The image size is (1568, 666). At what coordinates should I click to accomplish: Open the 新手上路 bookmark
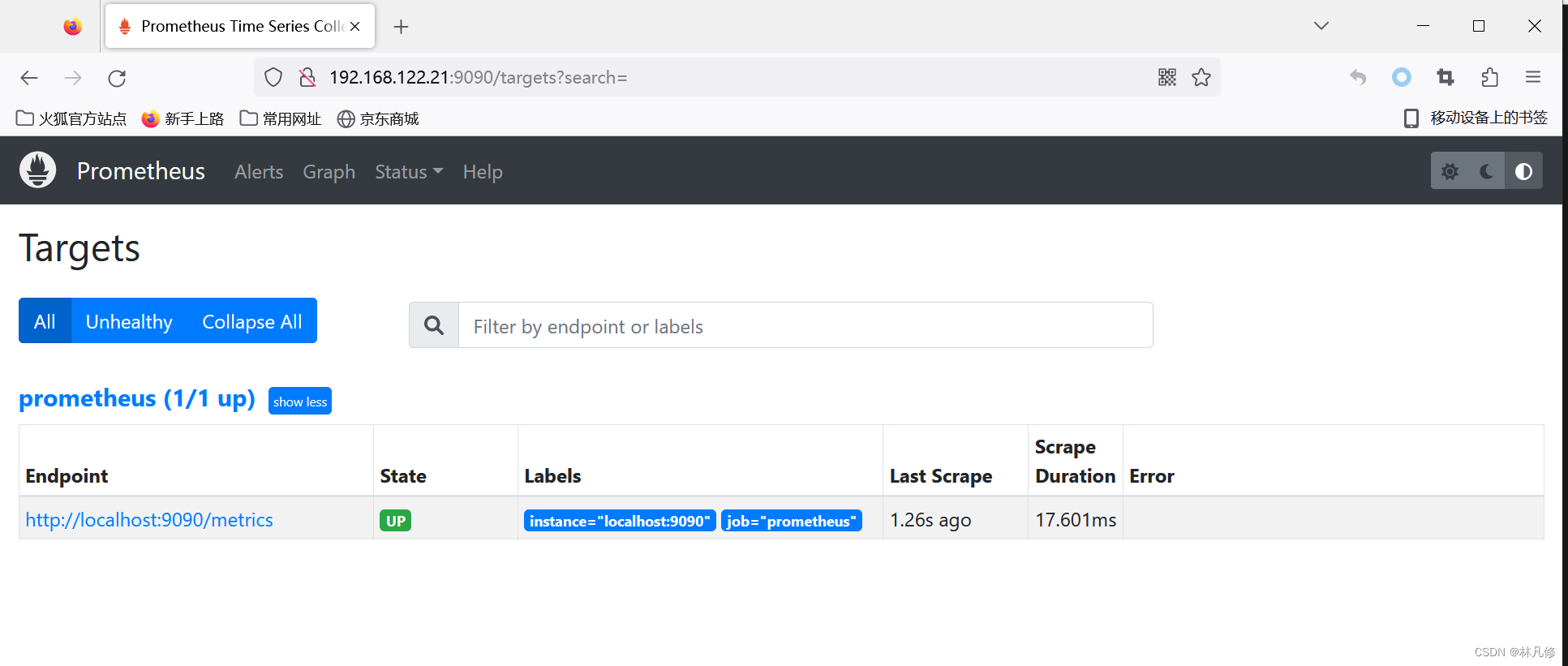tap(183, 118)
